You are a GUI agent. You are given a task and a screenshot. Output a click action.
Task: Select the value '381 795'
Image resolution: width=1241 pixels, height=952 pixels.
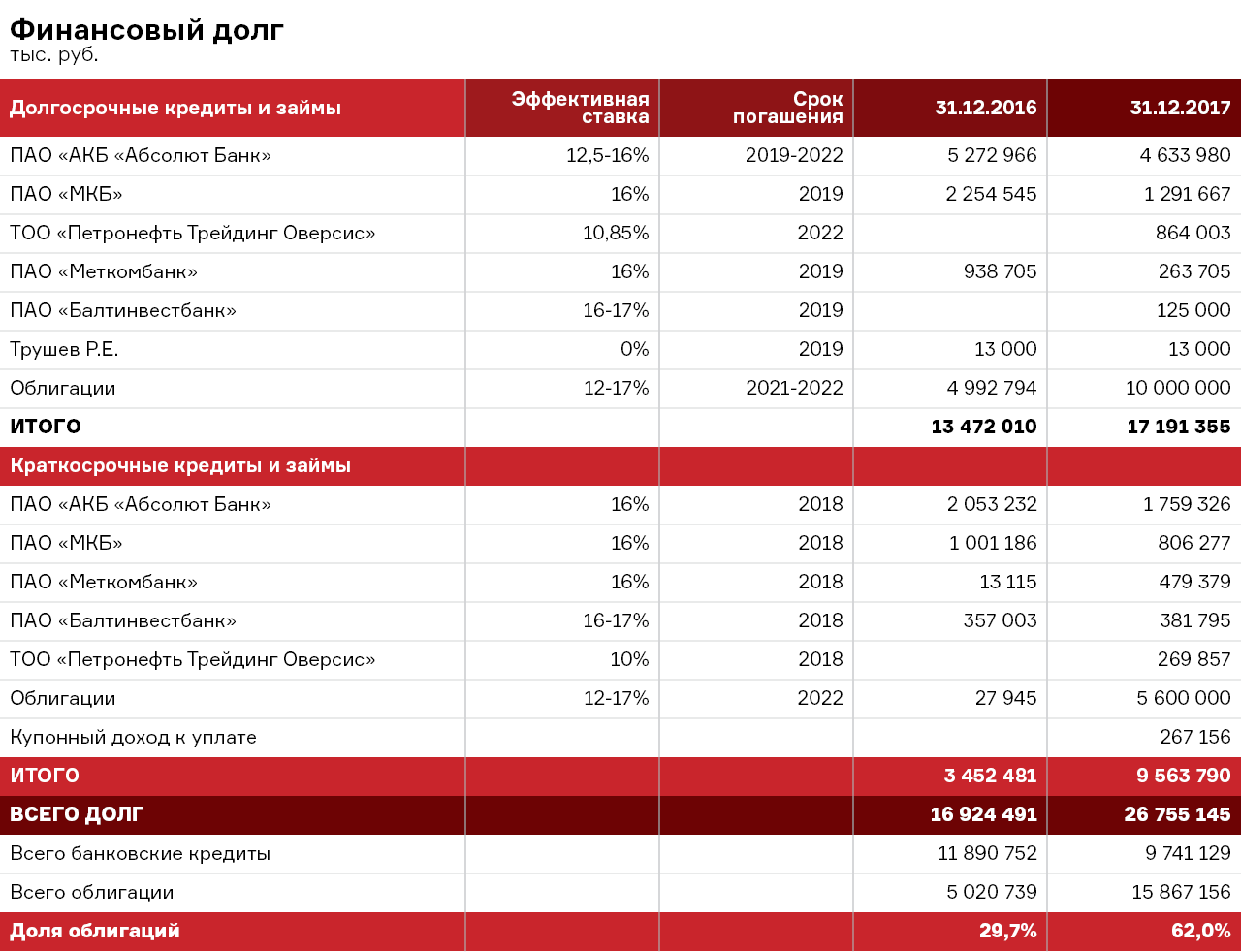click(x=1195, y=620)
